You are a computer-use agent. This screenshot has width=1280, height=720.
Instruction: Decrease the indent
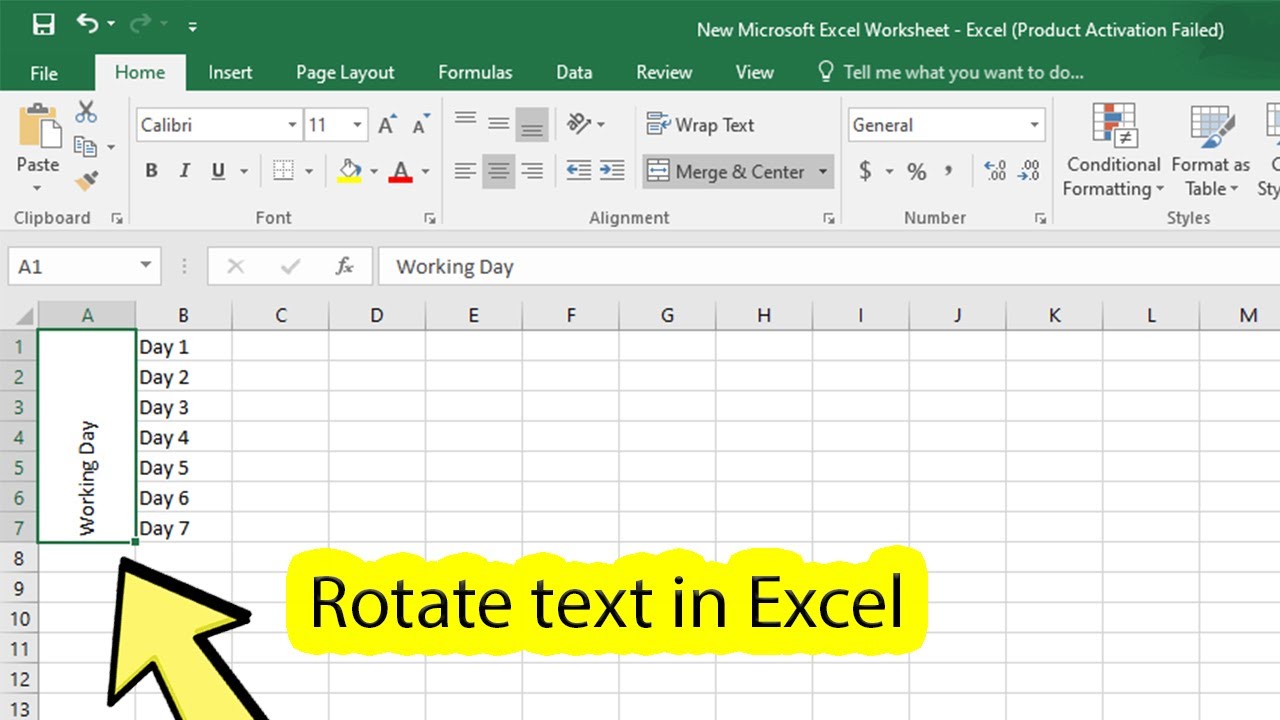[578, 171]
